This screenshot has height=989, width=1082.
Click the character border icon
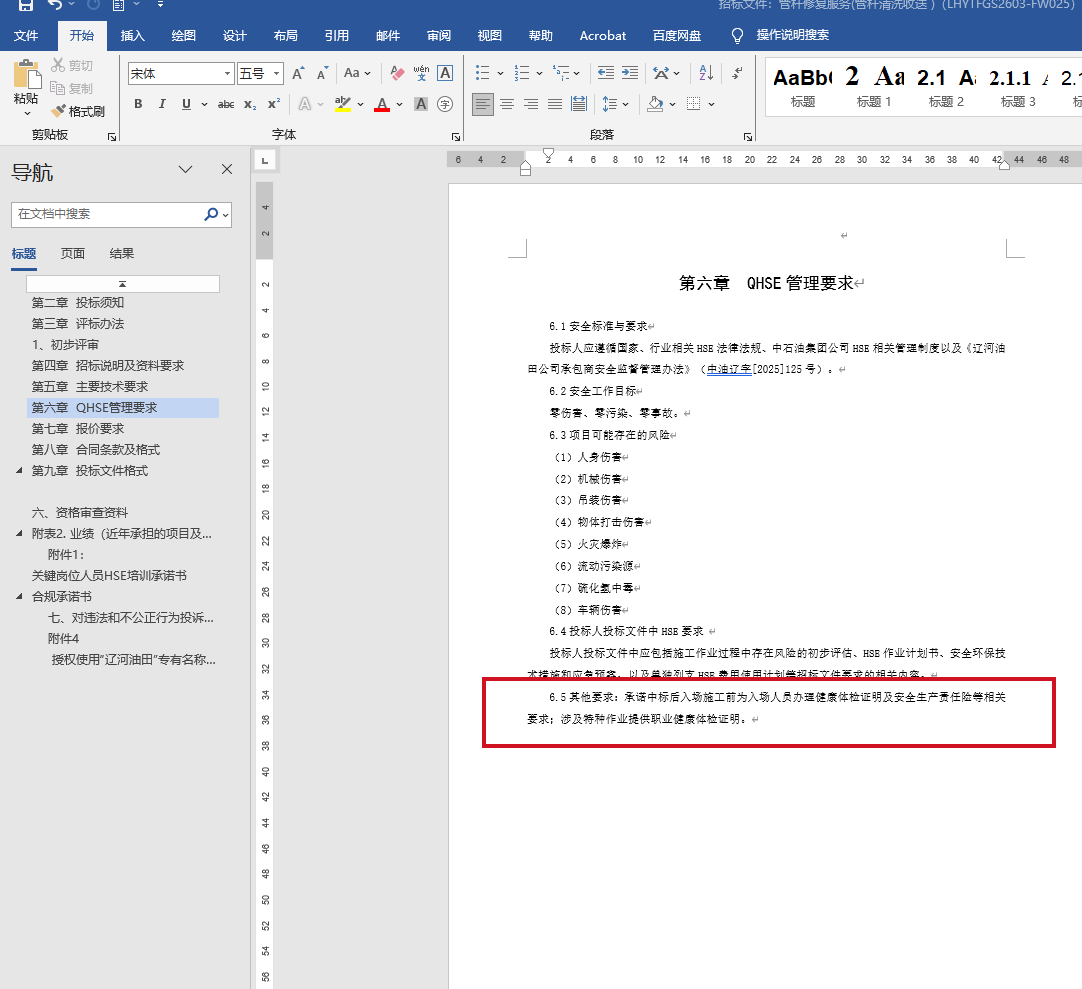445,73
